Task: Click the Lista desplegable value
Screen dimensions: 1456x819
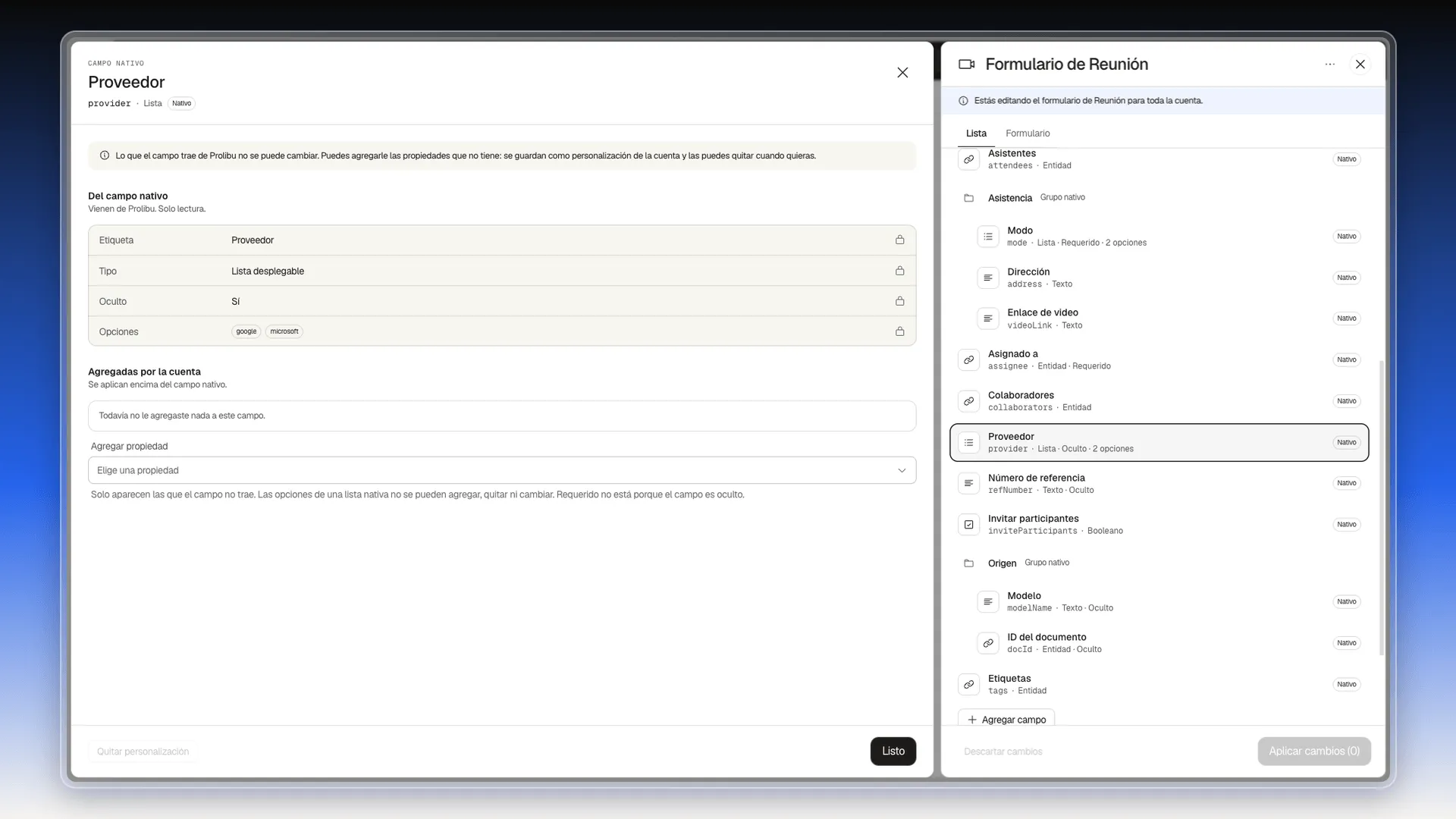Action: coord(268,271)
